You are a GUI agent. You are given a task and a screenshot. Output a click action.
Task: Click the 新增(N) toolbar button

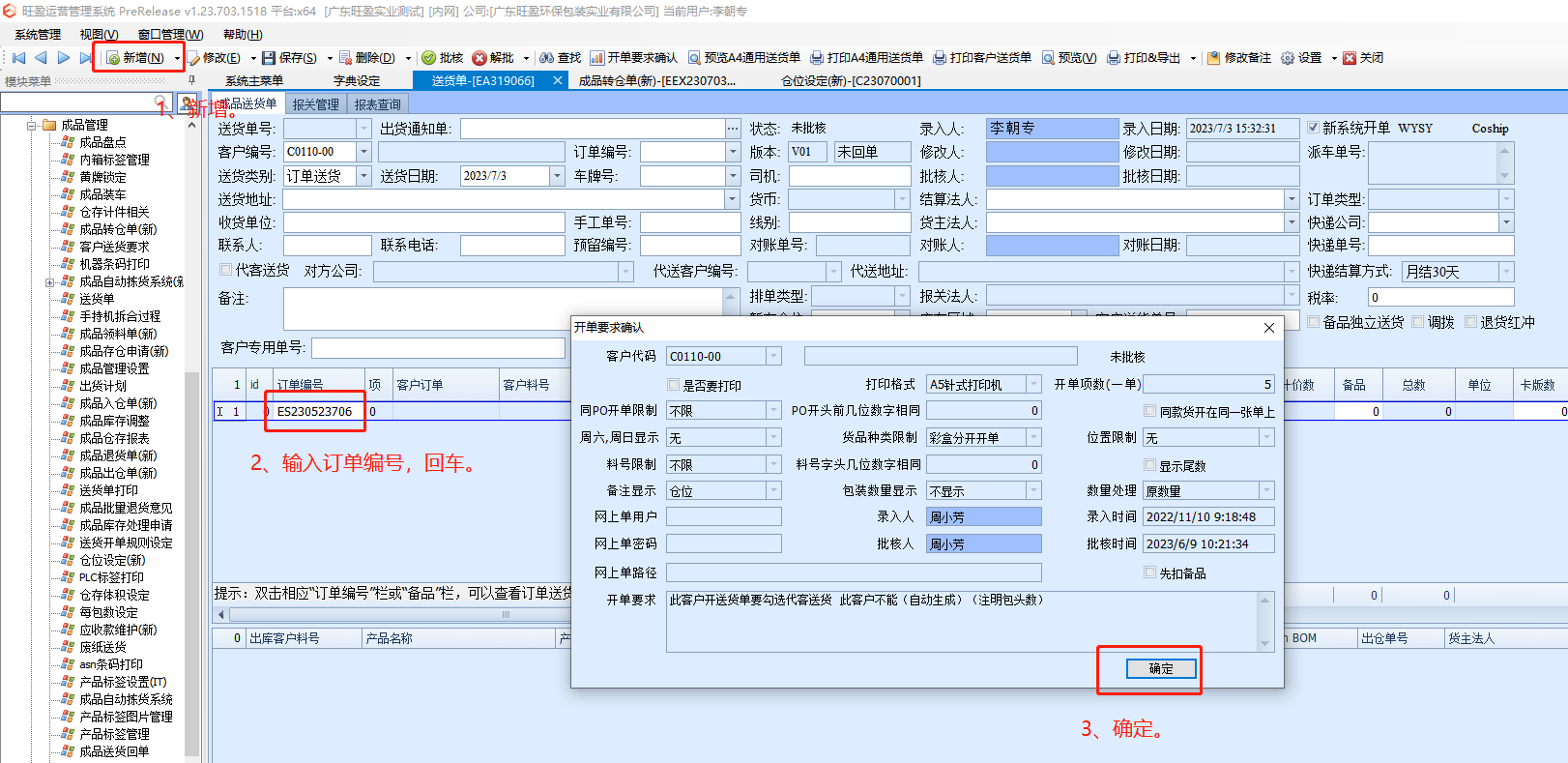coord(135,58)
